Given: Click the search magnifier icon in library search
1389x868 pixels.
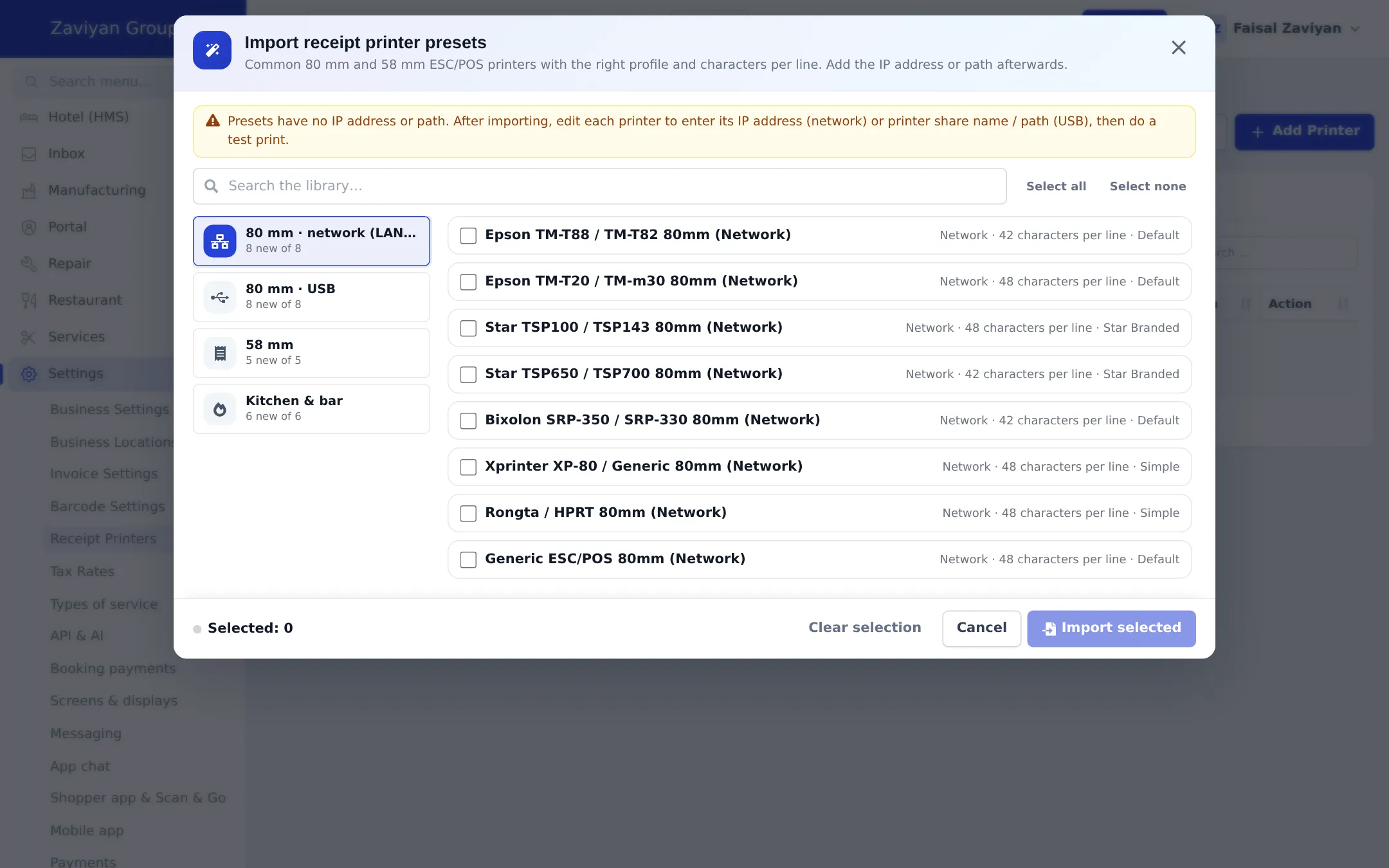Looking at the screenshot, I should (211, 186).
